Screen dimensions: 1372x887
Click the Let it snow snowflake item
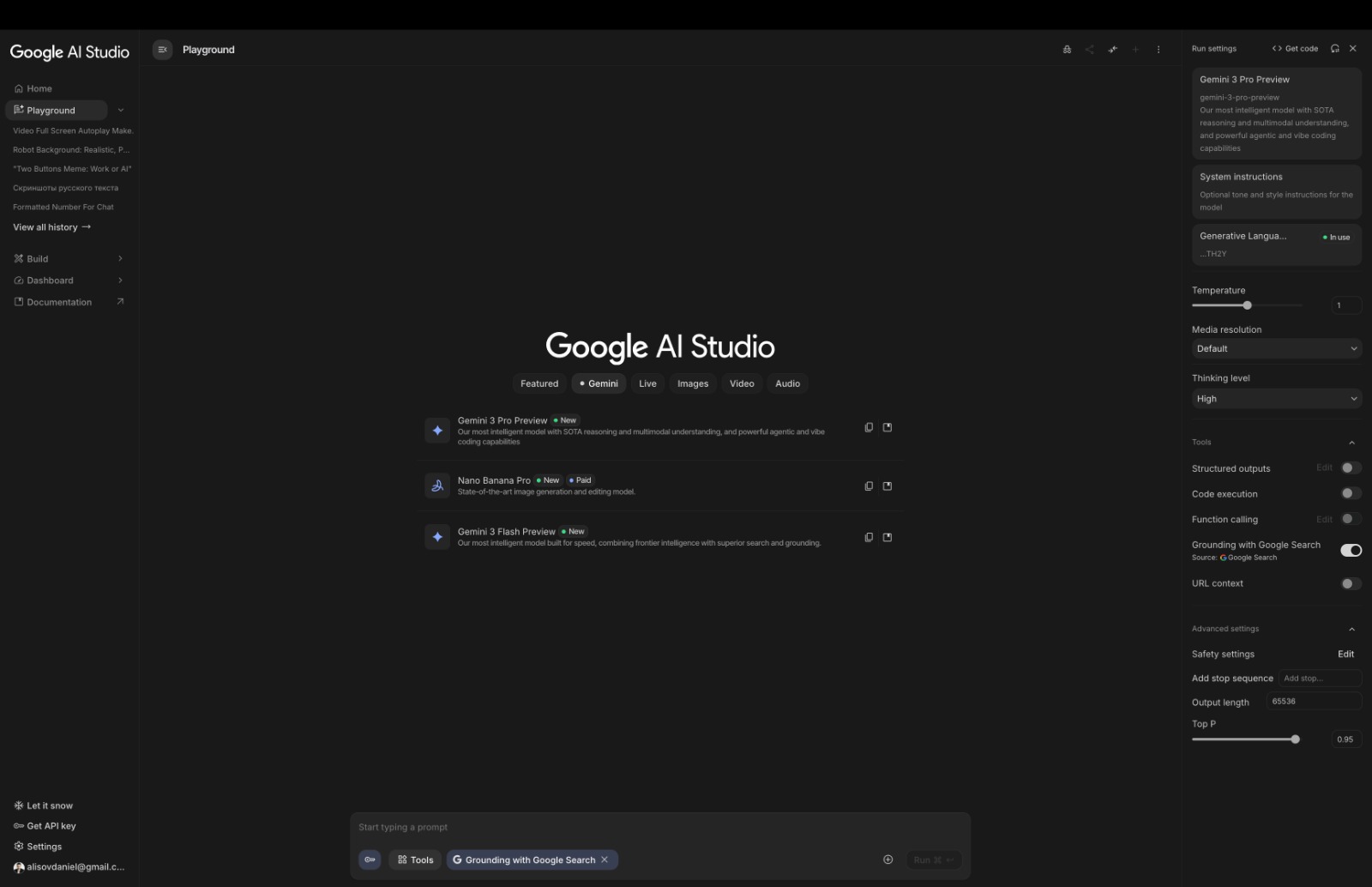coord(44,806)
